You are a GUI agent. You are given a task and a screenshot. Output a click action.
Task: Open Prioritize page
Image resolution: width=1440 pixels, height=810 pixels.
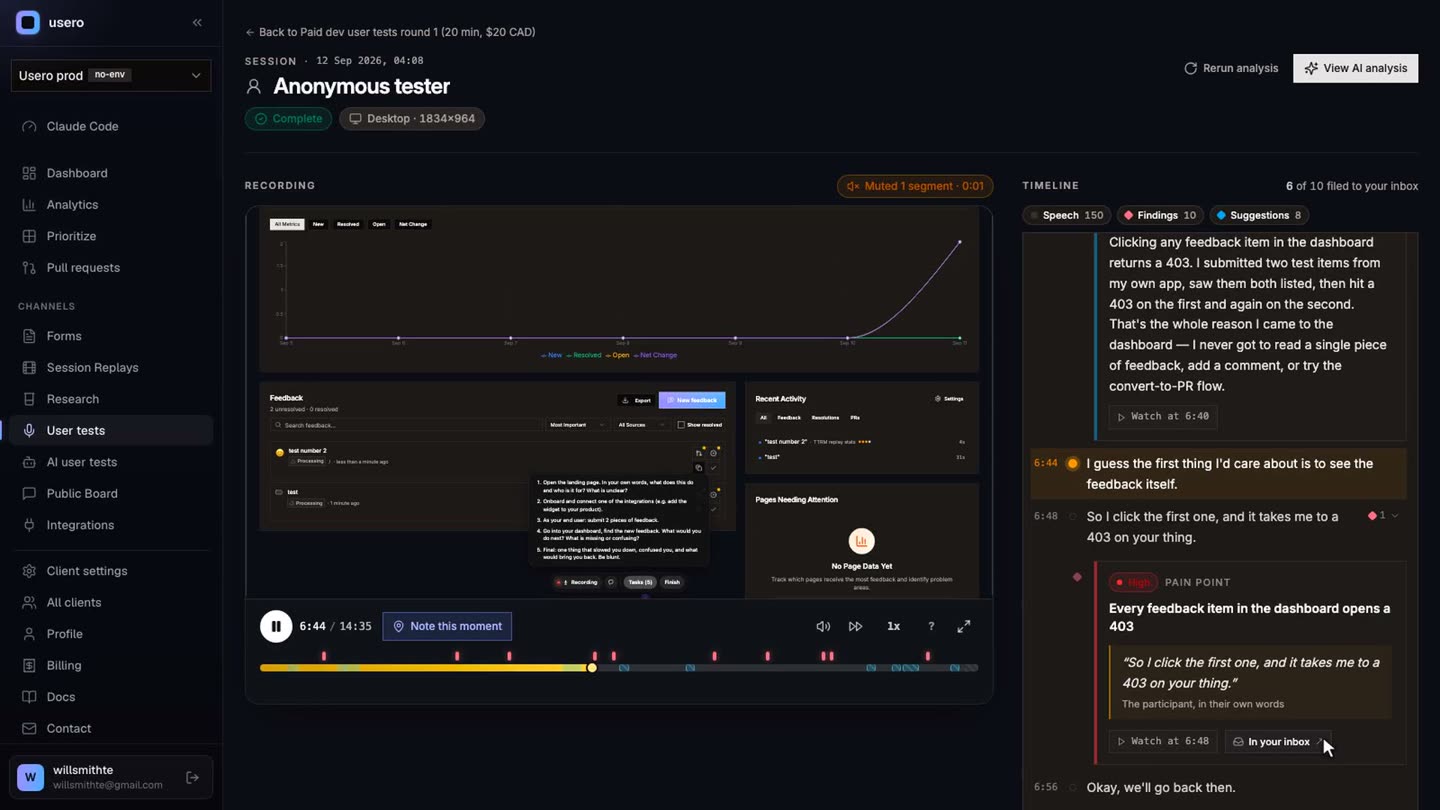pyautogui.click(x=111, y=236)
